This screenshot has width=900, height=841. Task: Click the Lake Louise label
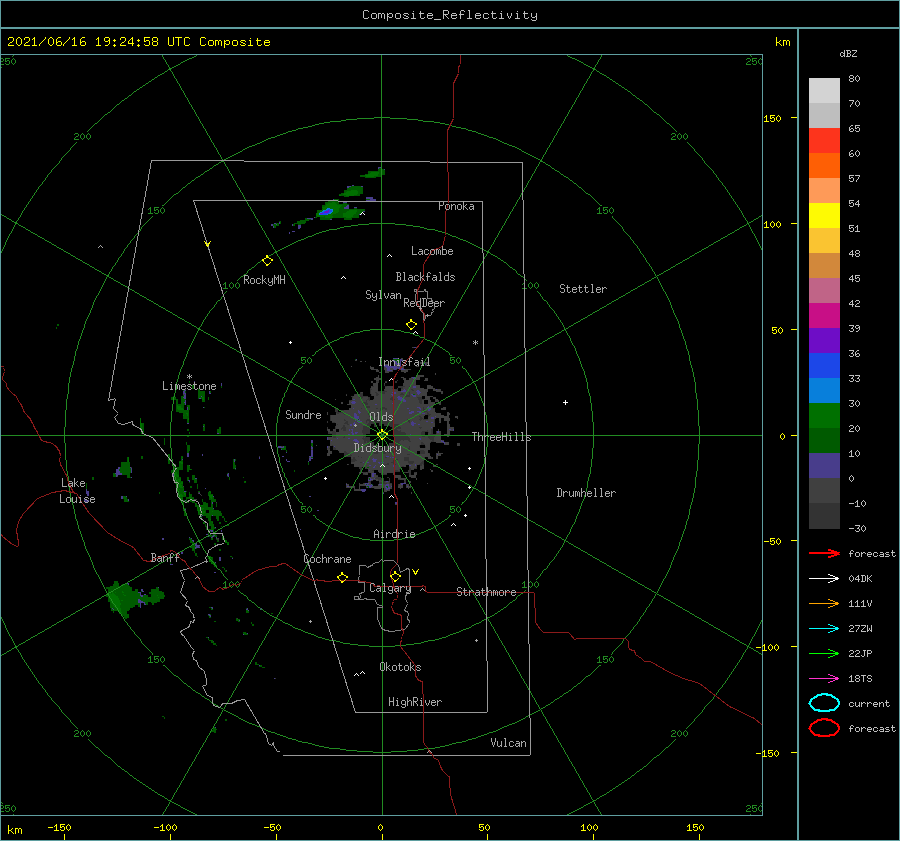77,491
